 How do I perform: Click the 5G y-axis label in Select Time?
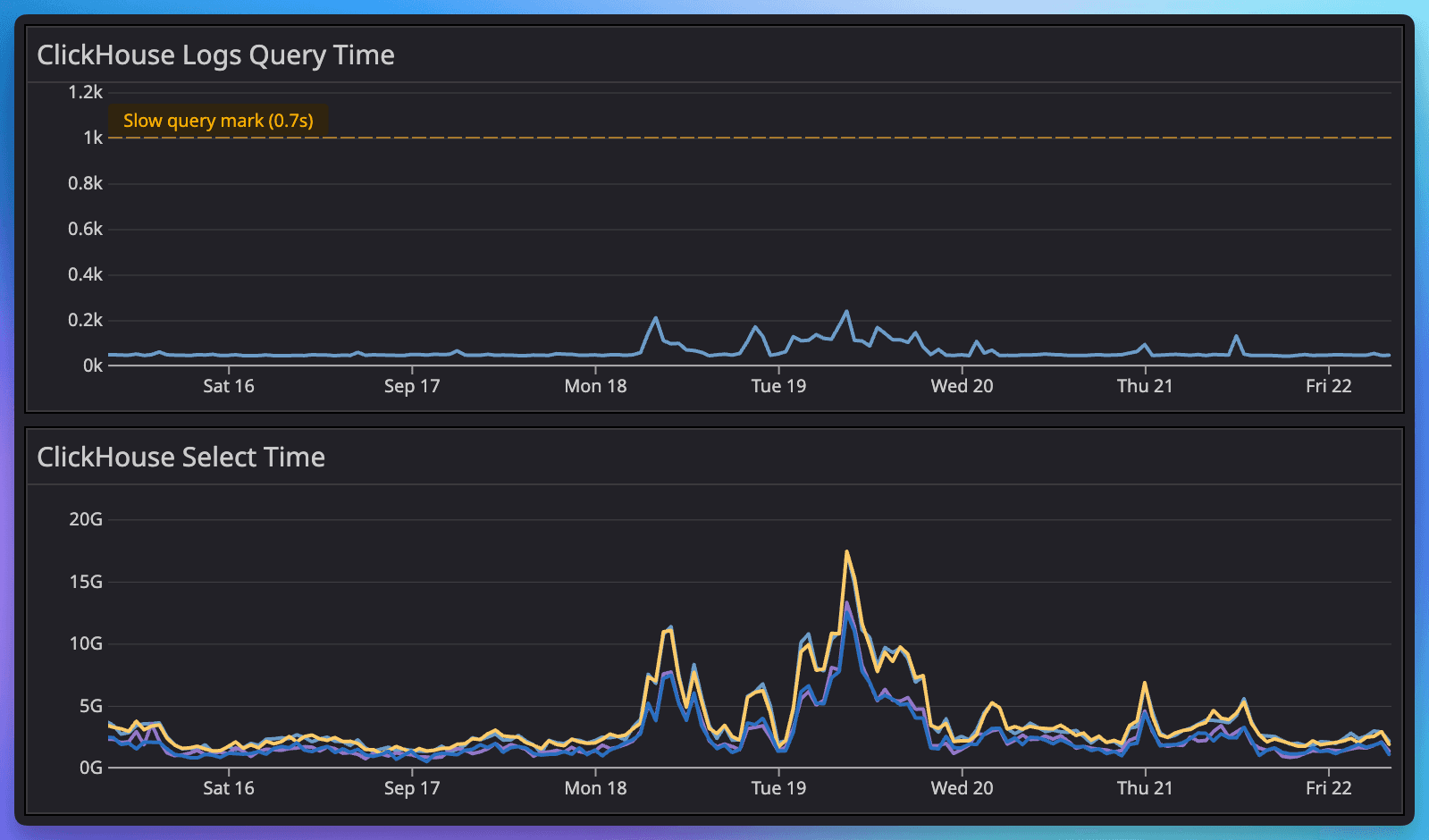click(x=91, y=706)
